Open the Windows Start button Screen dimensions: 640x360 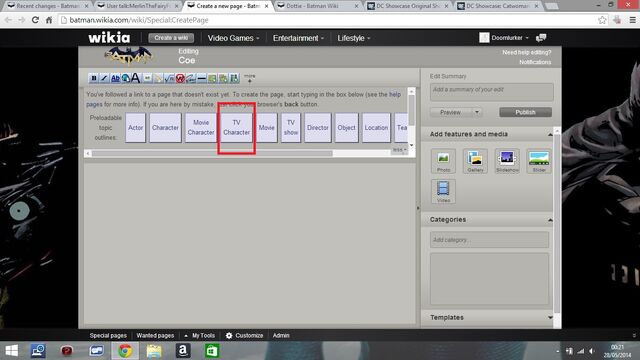point(11,351)
